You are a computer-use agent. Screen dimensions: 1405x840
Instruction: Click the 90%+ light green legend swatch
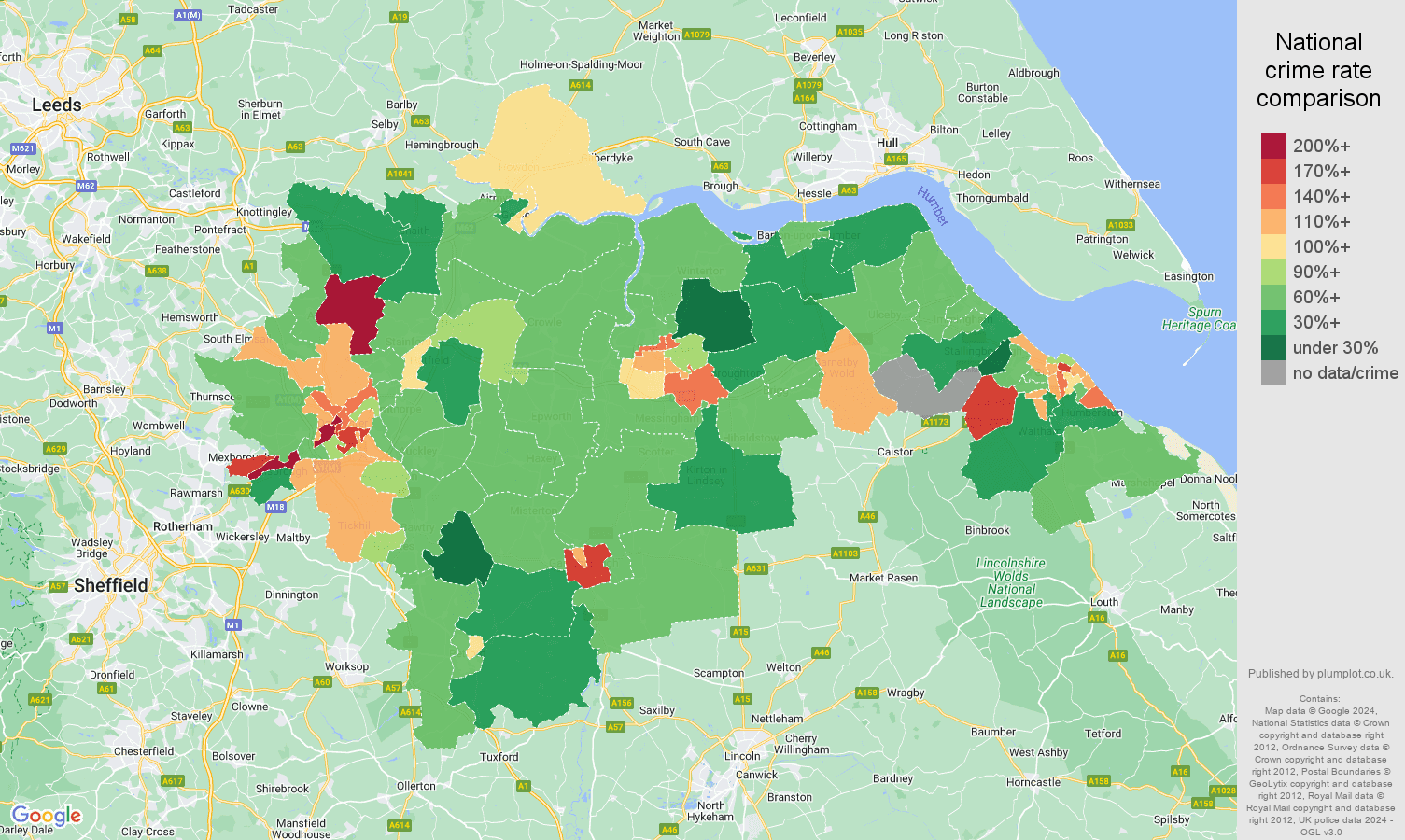[1273, 273]
